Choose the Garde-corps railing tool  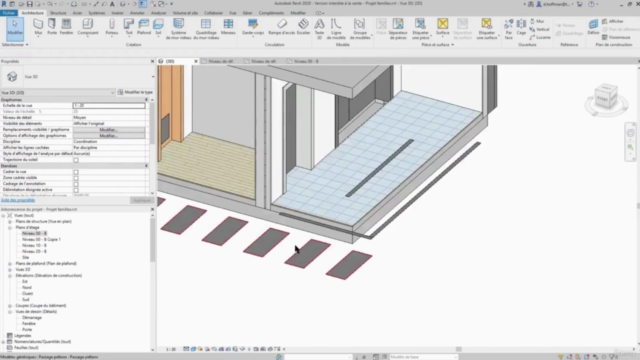(x=253, y=27)
